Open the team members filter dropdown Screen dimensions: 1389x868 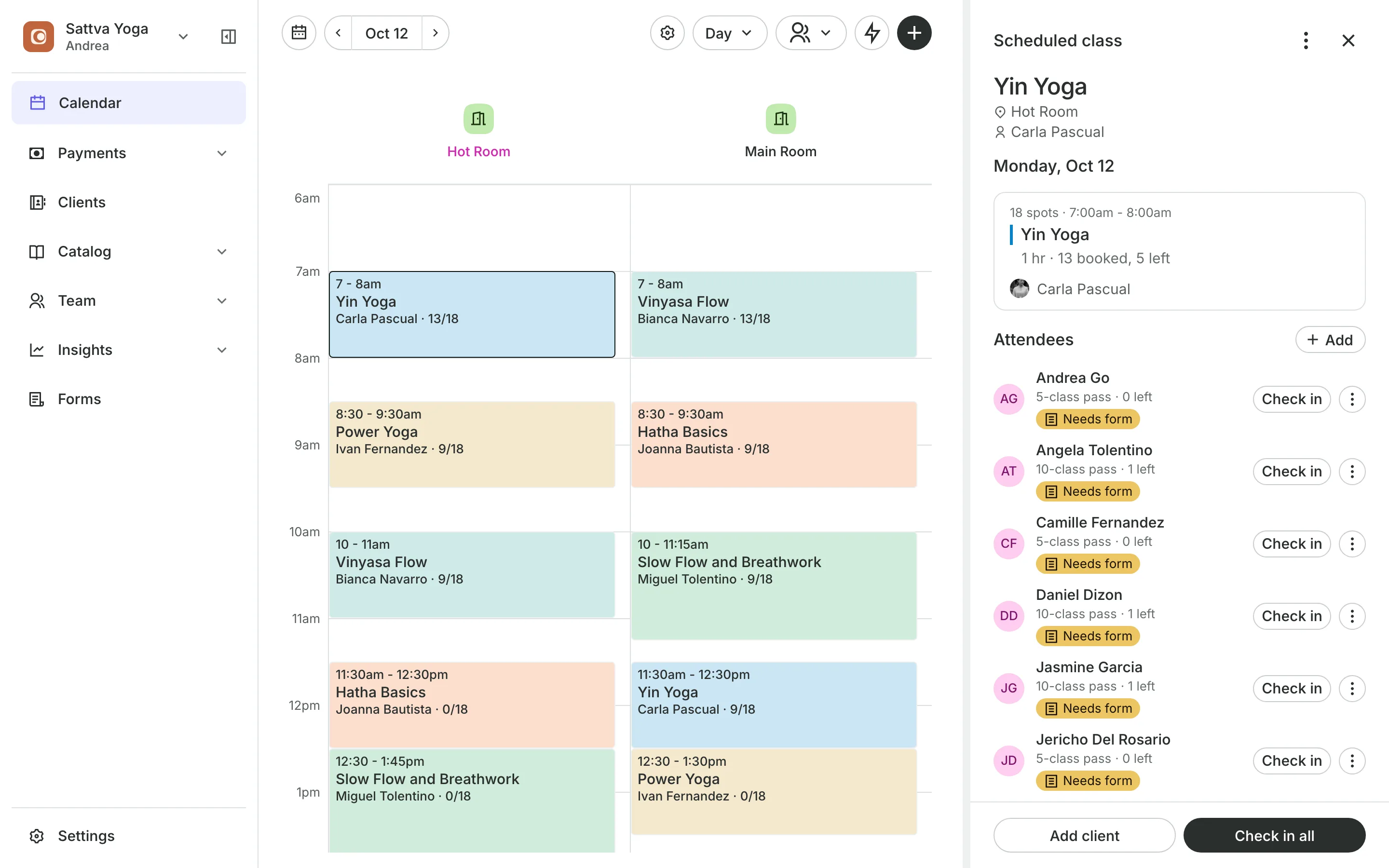[810, 33]
